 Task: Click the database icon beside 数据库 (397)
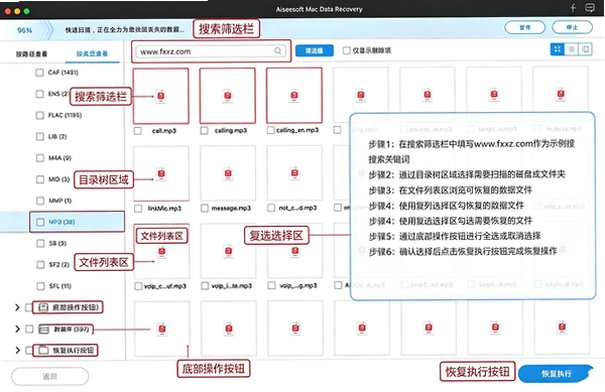44,329
